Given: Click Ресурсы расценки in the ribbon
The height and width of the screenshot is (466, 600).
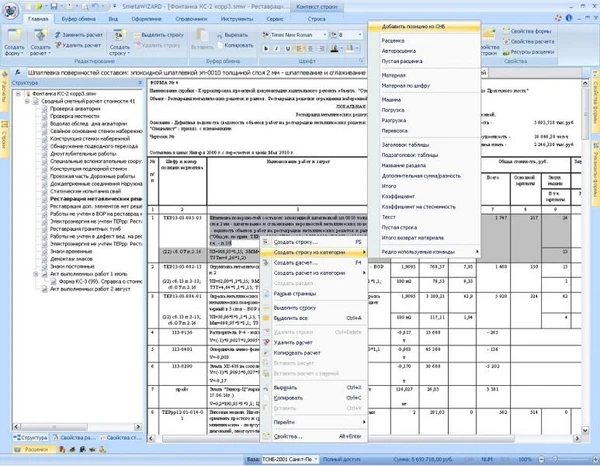Looking at the screenshot, I should click(x=528, y=52).
